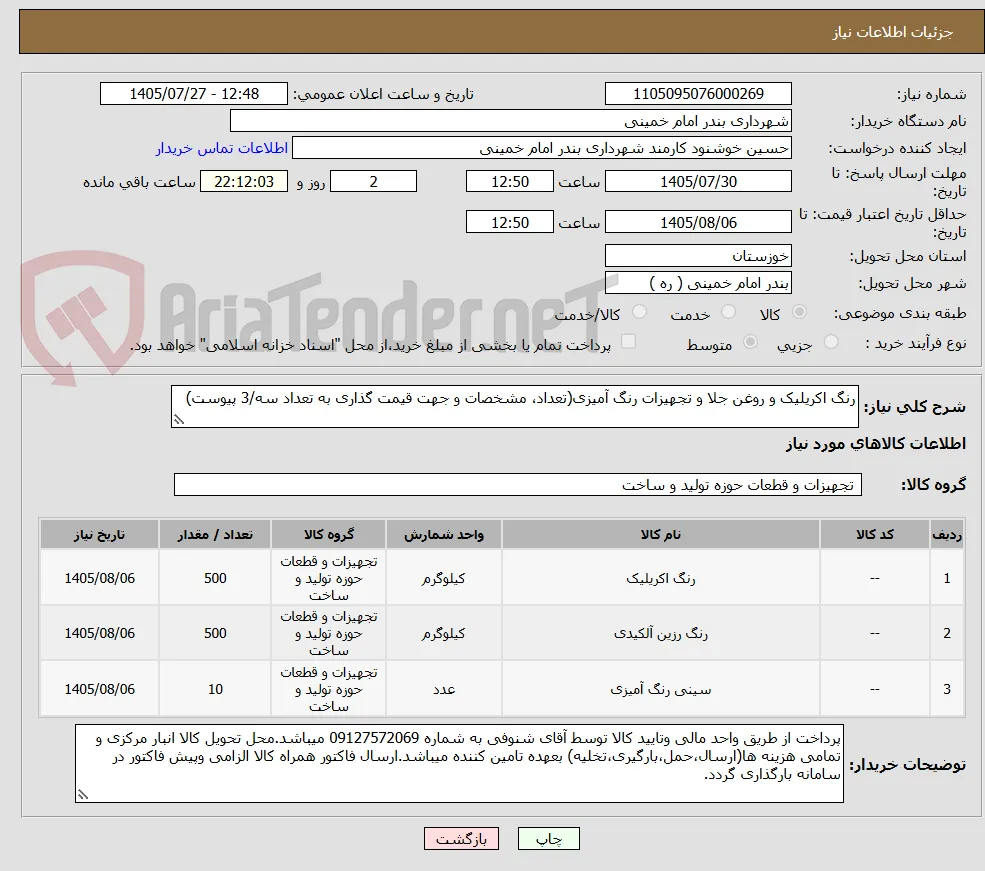The width and height of the screenshot is (985, 871).
Task: Click the گروه کالا column header in table
Action: tap(329, 534)
